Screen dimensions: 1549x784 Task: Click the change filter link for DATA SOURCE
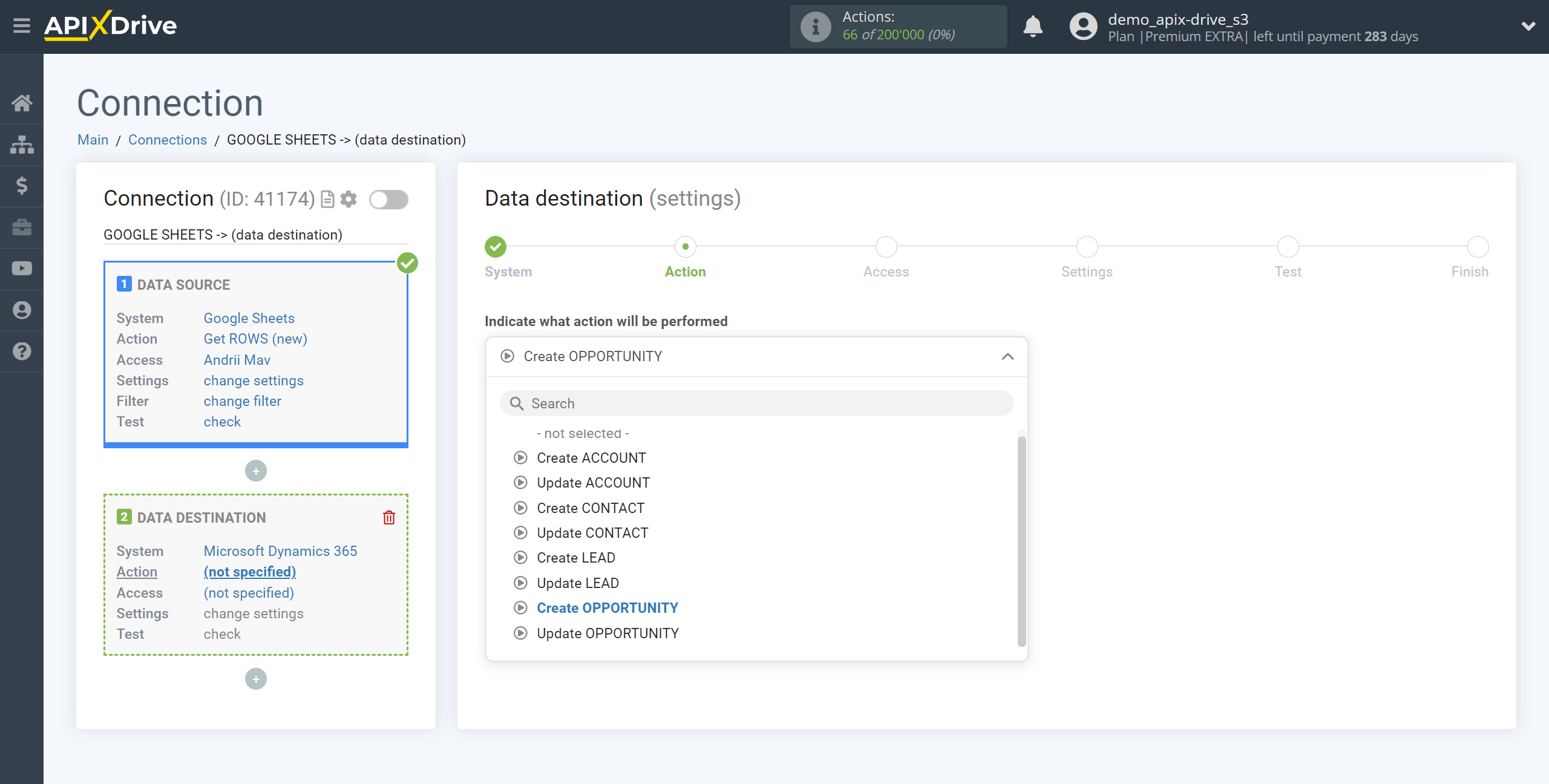243,400
